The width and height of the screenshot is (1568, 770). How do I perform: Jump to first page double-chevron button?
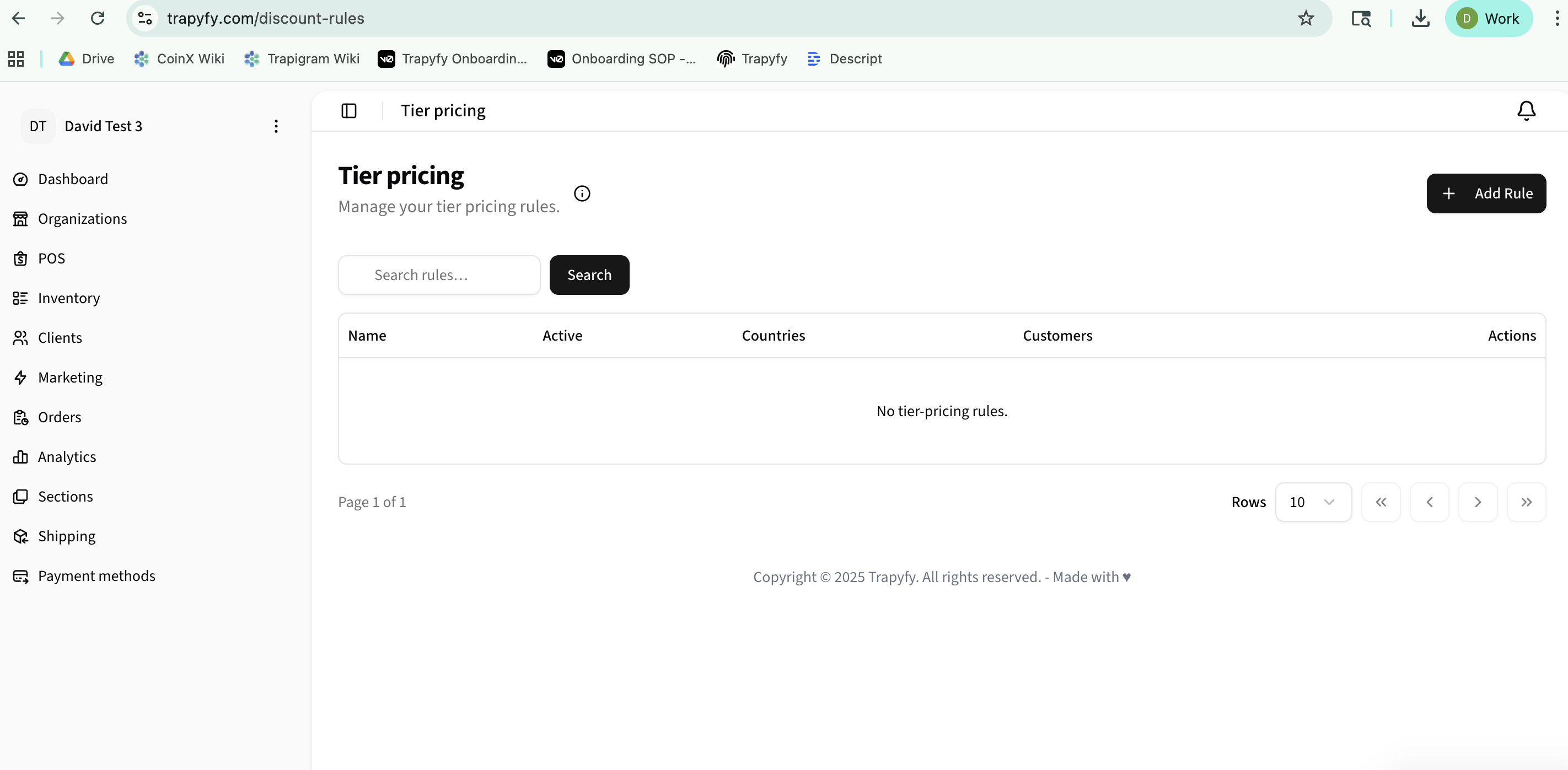click(1381, 502)
